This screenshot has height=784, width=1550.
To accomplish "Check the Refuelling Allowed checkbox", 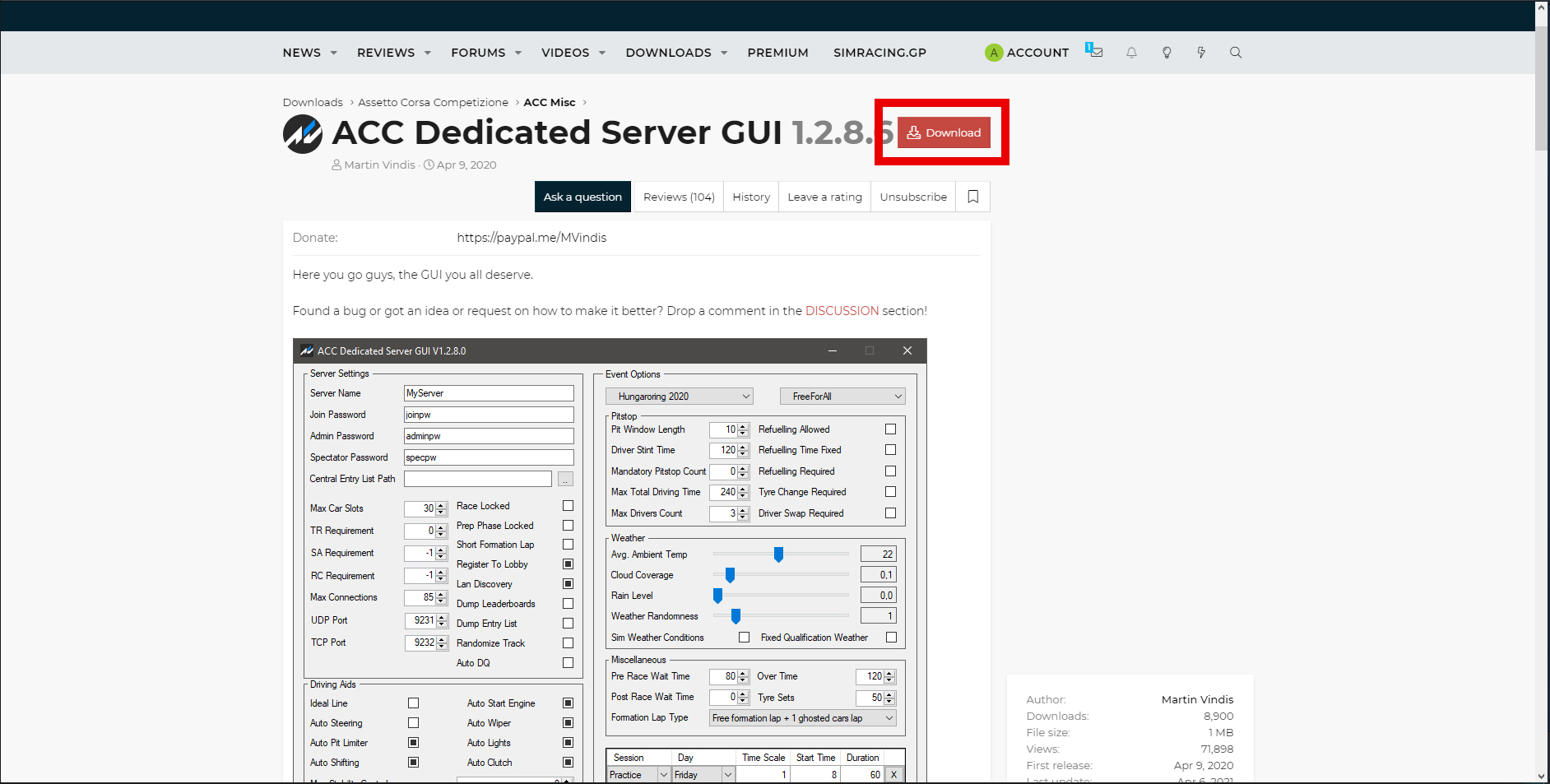I will coord(890,429).
